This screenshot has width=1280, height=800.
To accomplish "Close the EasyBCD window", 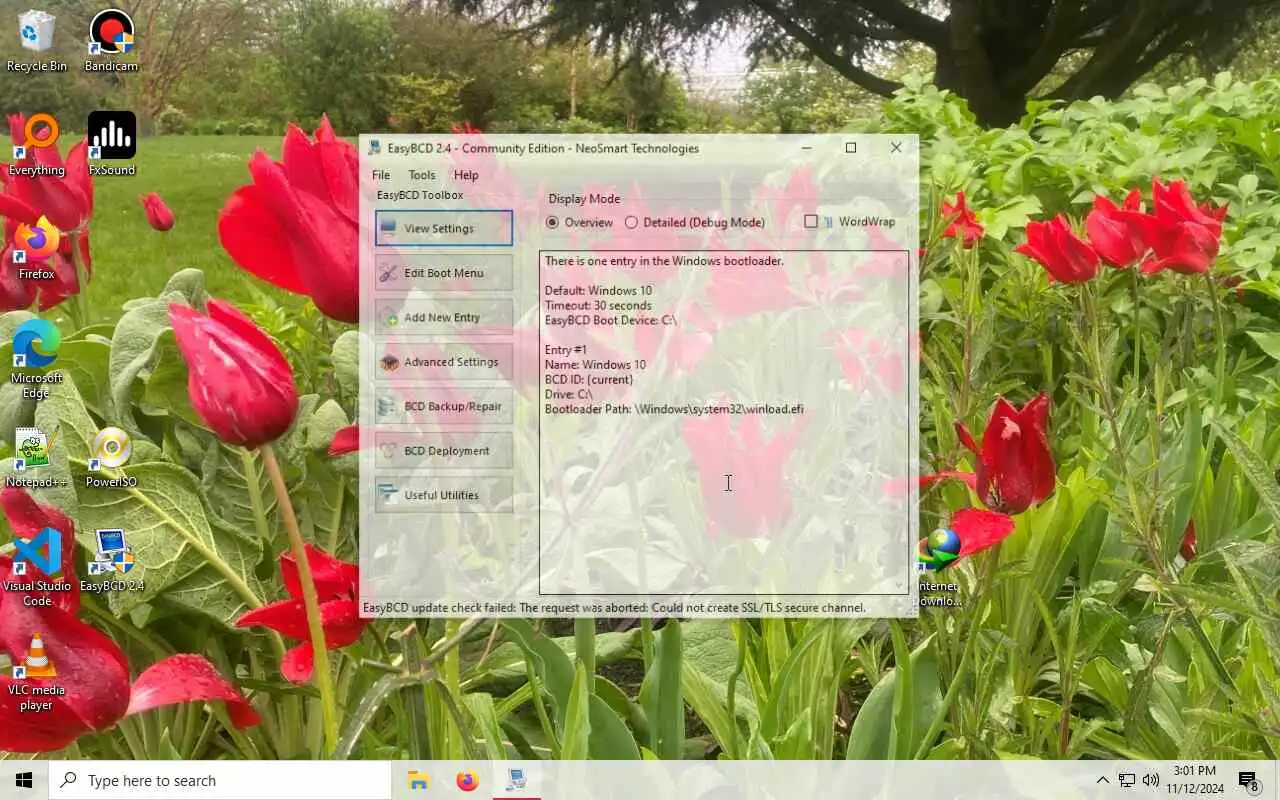I will click(x=896, y=148).
